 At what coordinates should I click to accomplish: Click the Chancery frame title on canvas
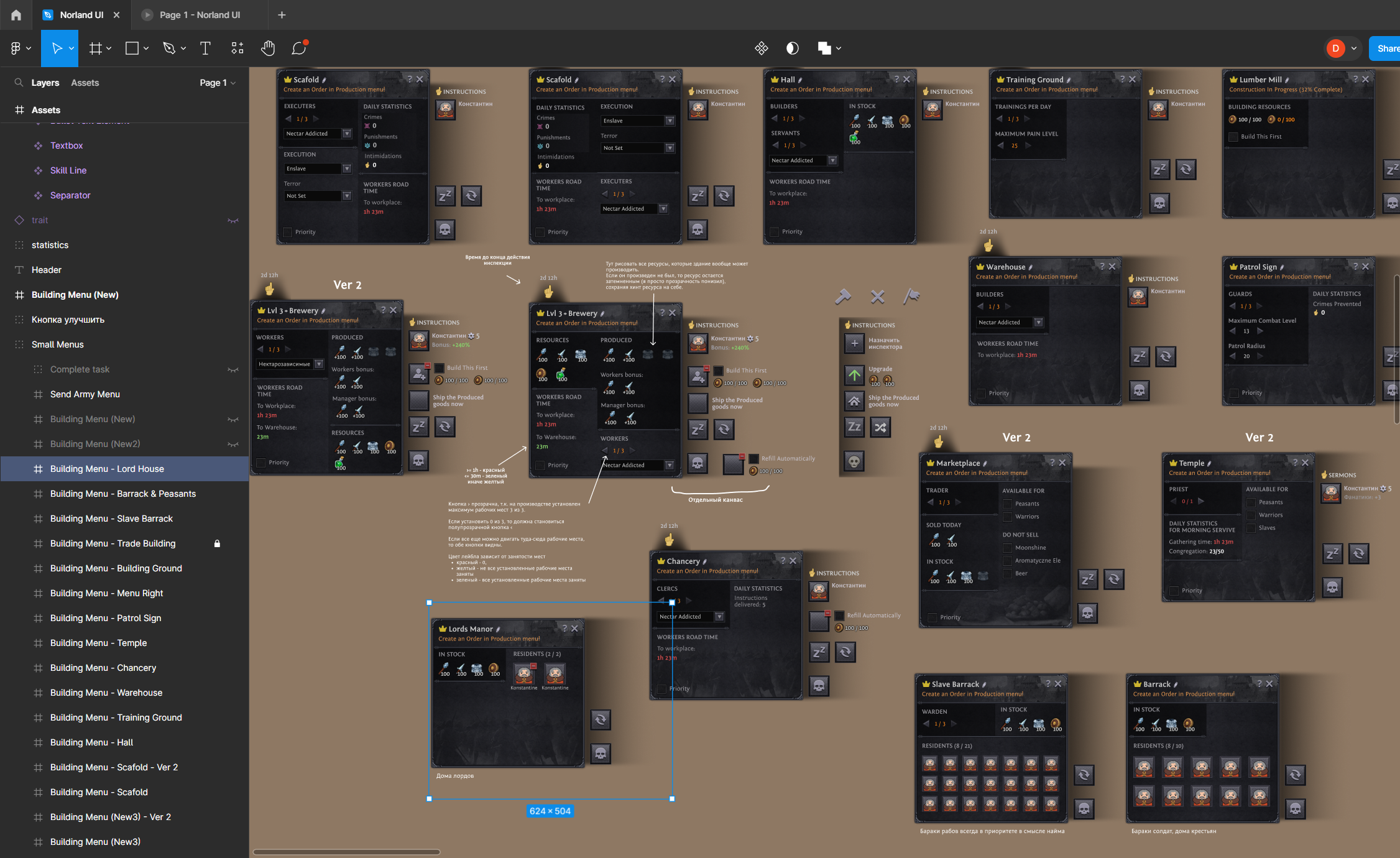[683, 561]
